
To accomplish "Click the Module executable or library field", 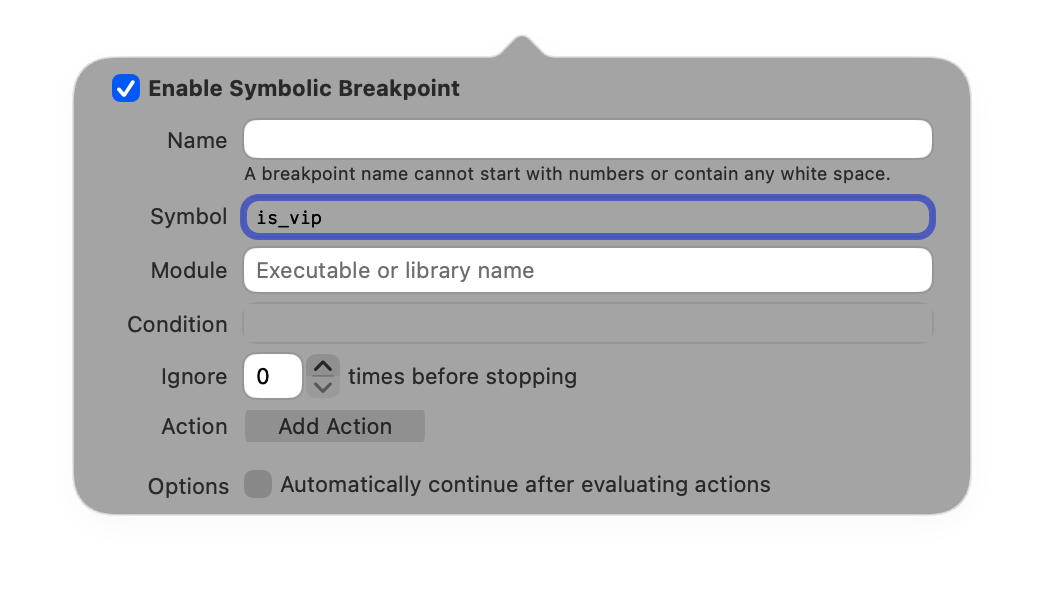I will click(588, 270).
